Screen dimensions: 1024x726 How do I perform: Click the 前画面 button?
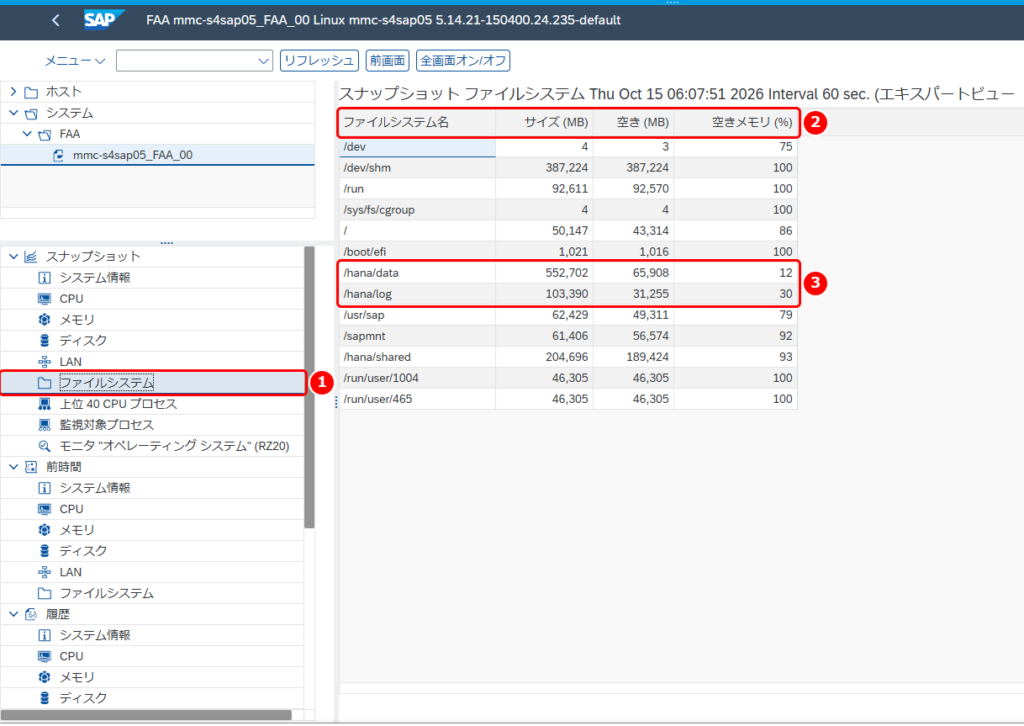387,61
